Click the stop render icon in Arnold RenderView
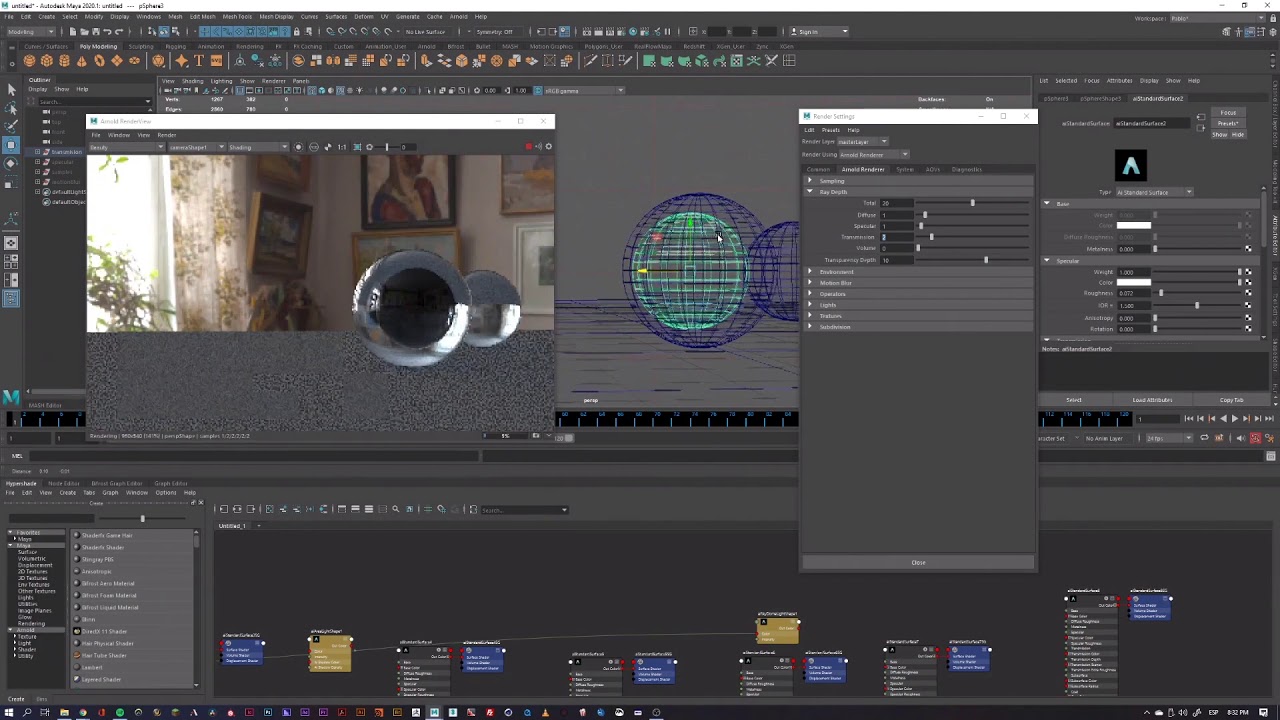Image resolution: width=1280 pixels, height=720 pixels. [529, 147]
